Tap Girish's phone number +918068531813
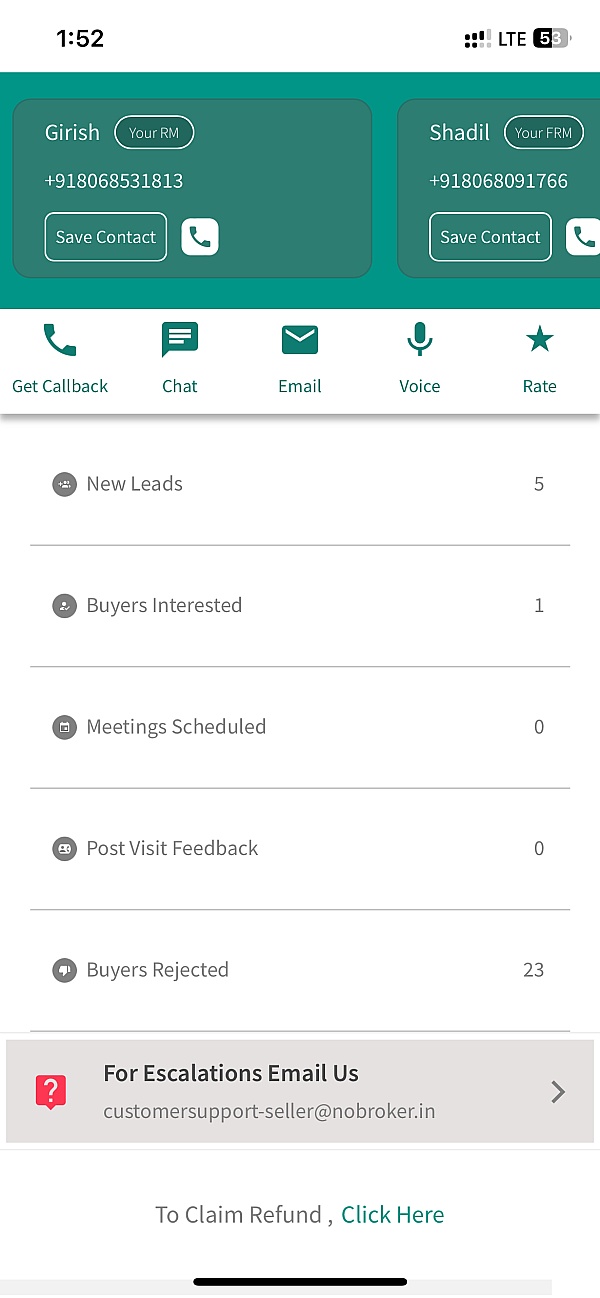Viewport: 600px width, 1298px height. coord(114,181)
